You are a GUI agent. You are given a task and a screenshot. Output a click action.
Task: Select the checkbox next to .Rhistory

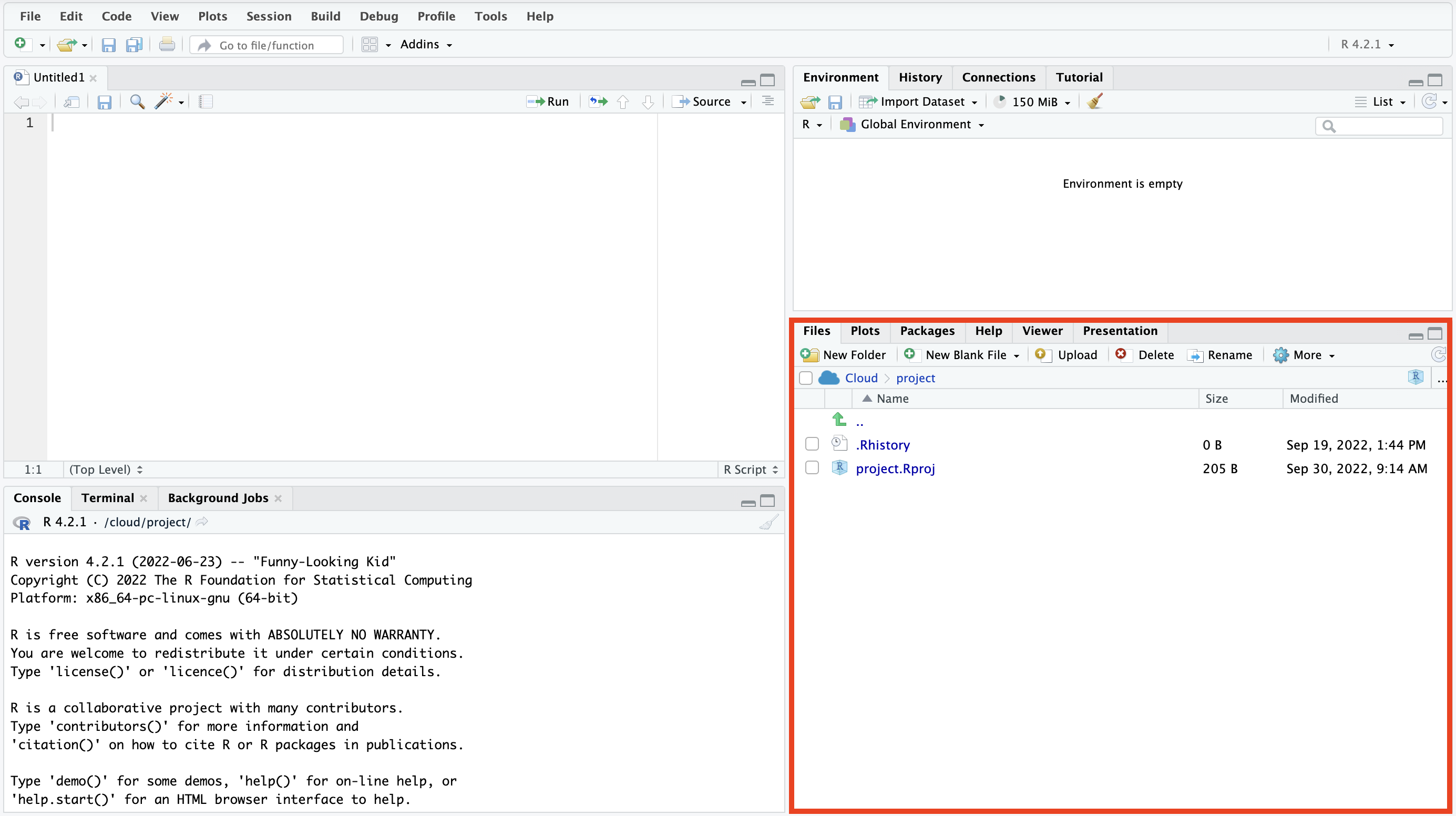[812, 444]
